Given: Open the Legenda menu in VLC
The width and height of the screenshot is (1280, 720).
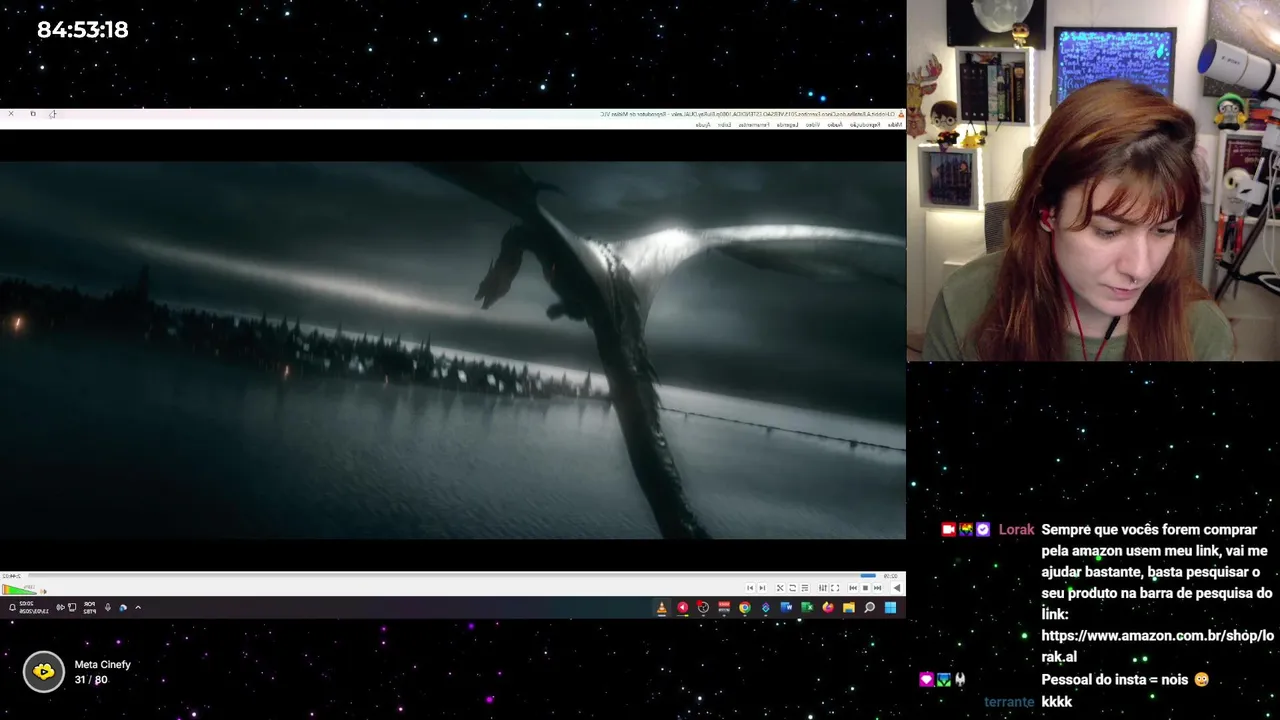Looking at the screenshot, I should [788, 125].
